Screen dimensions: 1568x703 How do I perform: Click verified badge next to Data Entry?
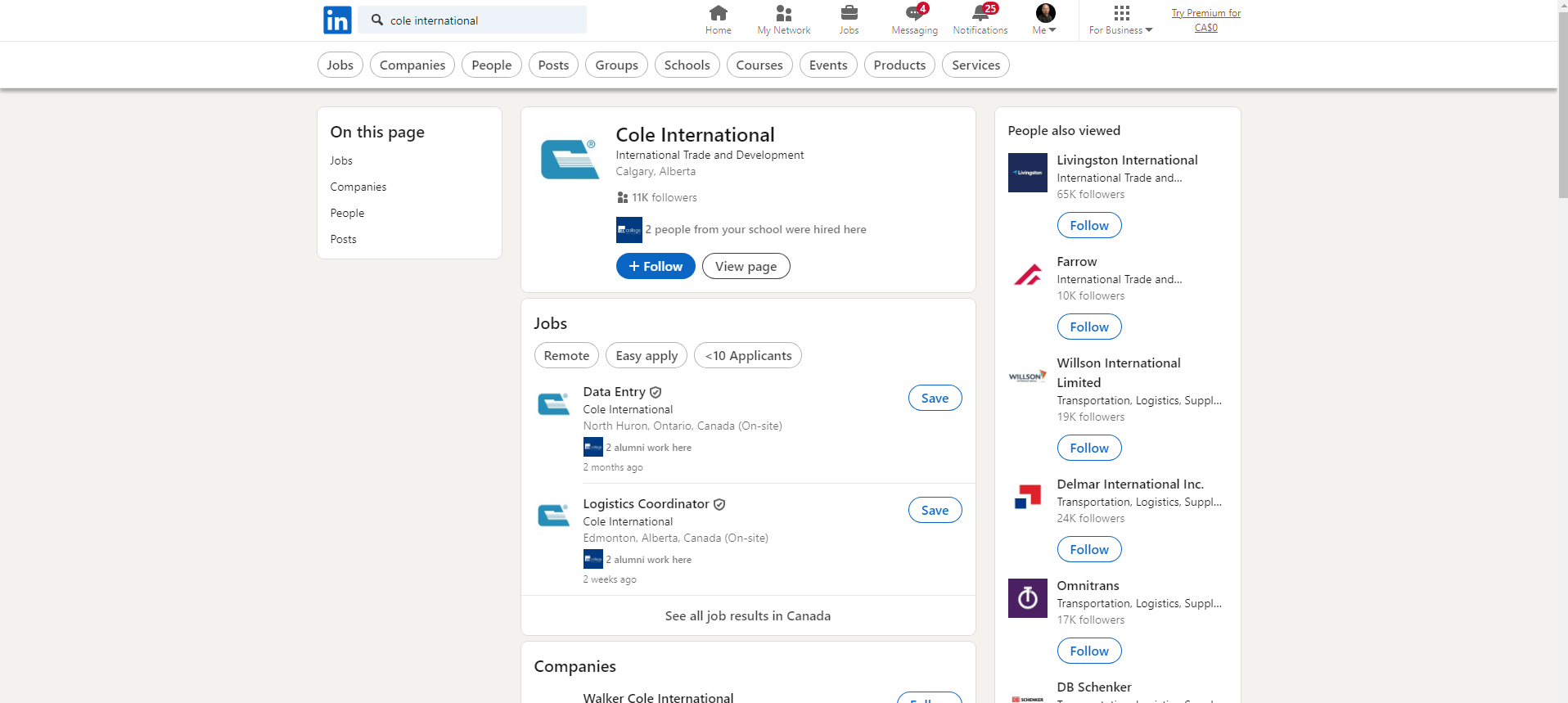point(656,393)
